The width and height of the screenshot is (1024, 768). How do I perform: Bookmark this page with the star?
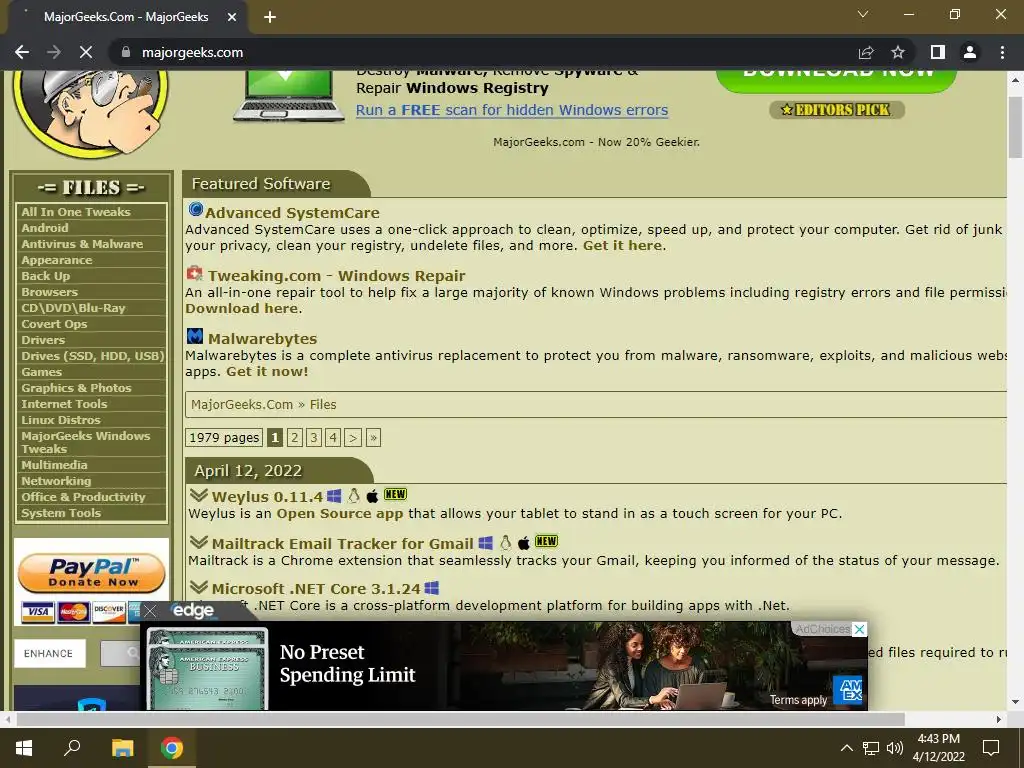coord(898,52)
